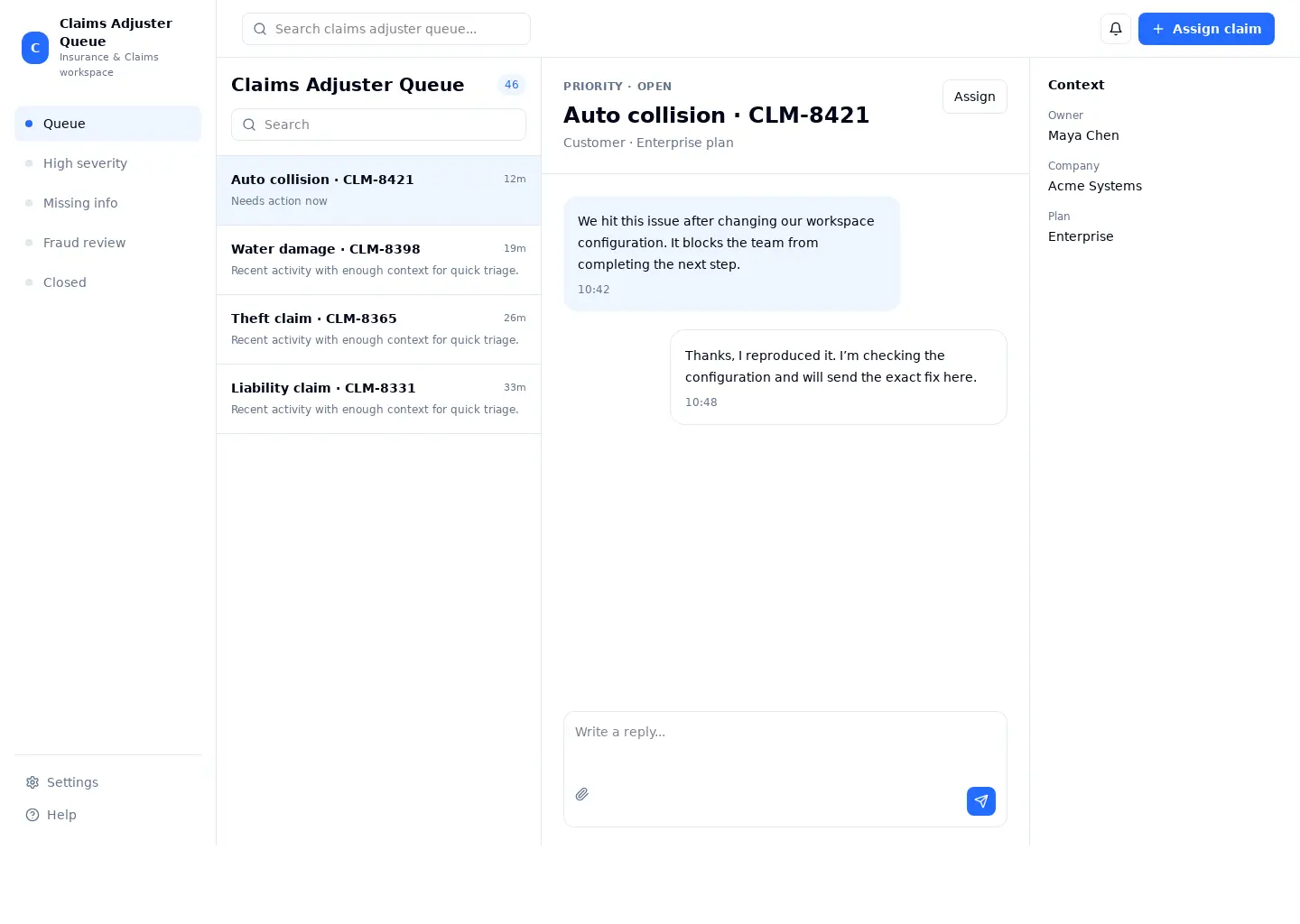
Task: Focus the top claims adjuster search field
Action: coord(386,29)
